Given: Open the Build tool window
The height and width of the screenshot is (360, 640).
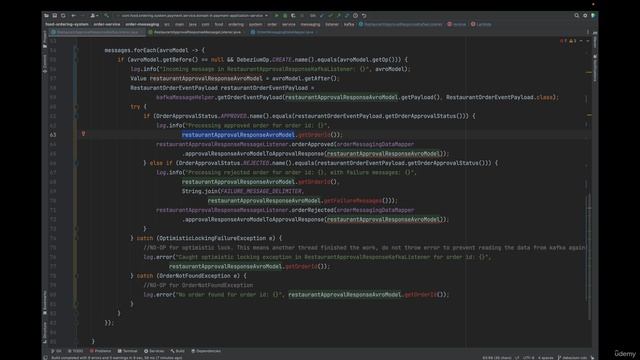Looking at the screenshot, I should point(178,351).
